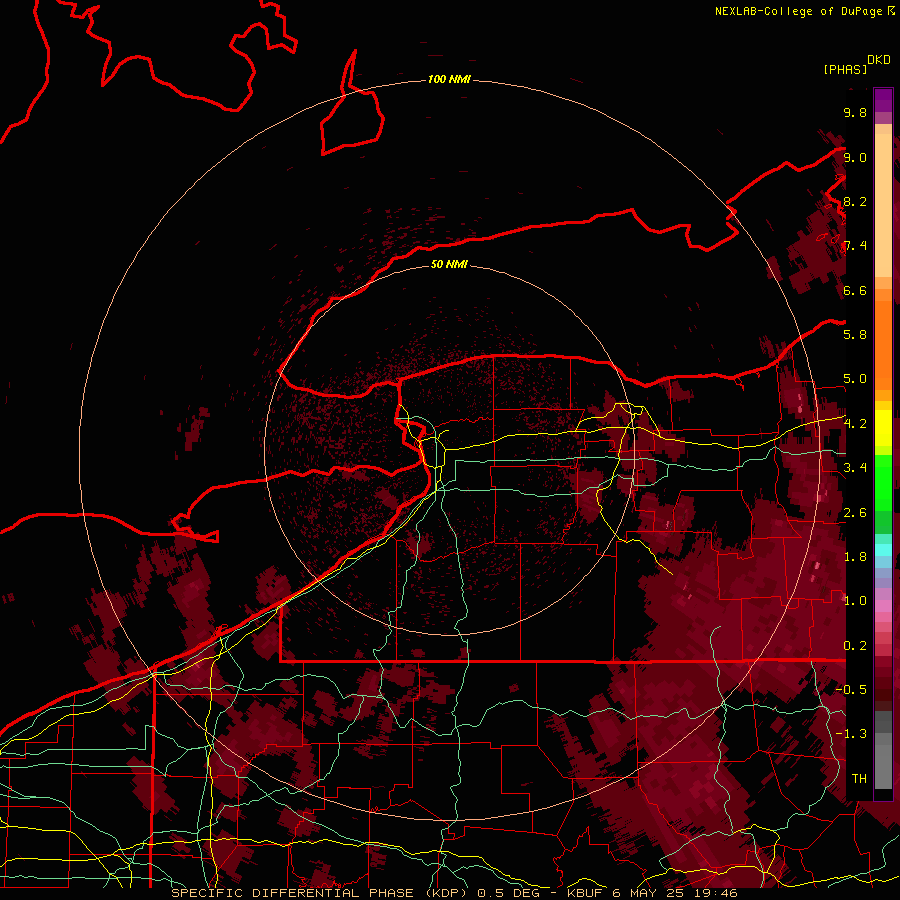
Task: Click the -1.3 value on color scale
Action: [x=851, y=734]
